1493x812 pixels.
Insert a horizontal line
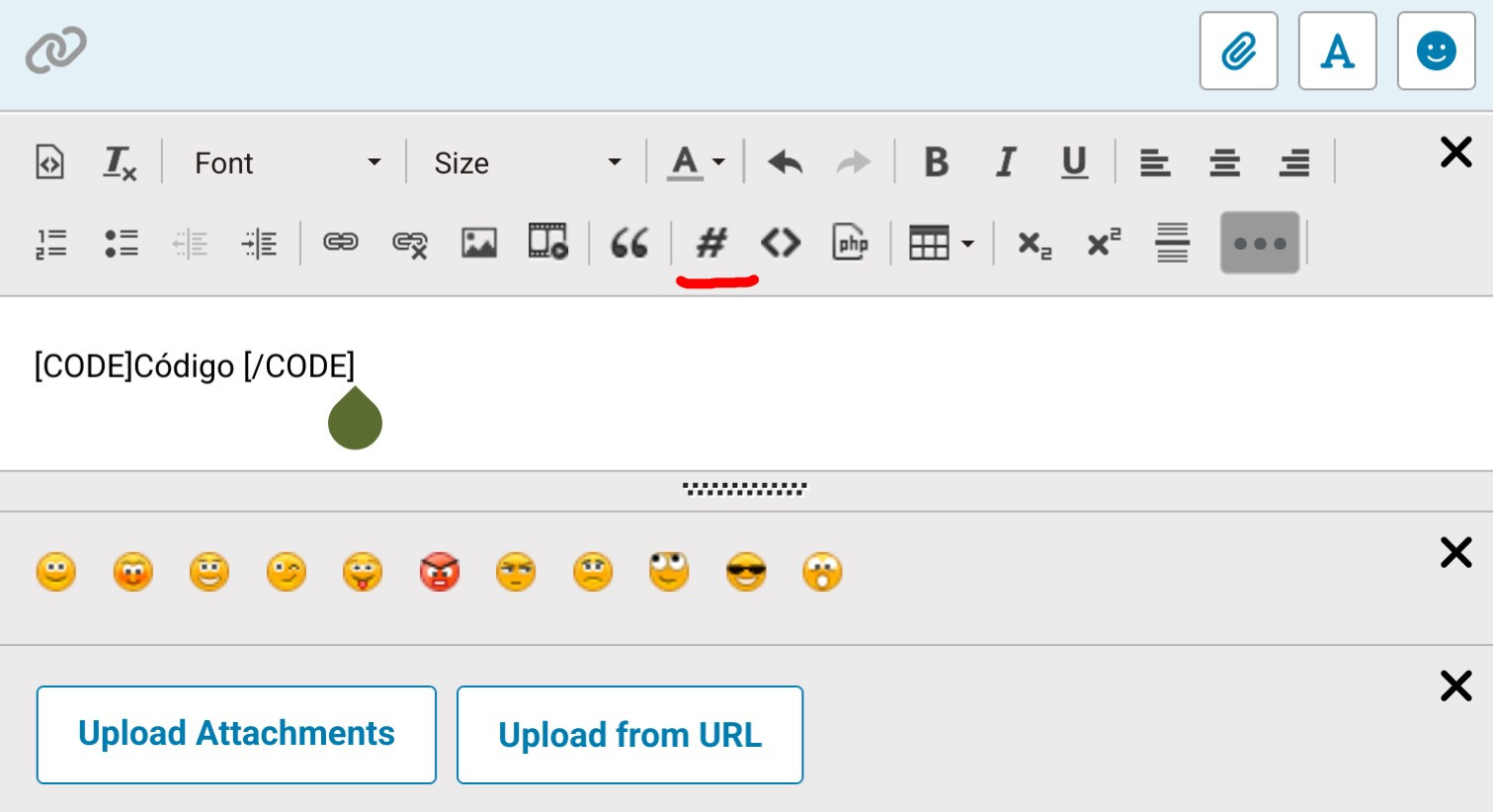[1173, 243]
